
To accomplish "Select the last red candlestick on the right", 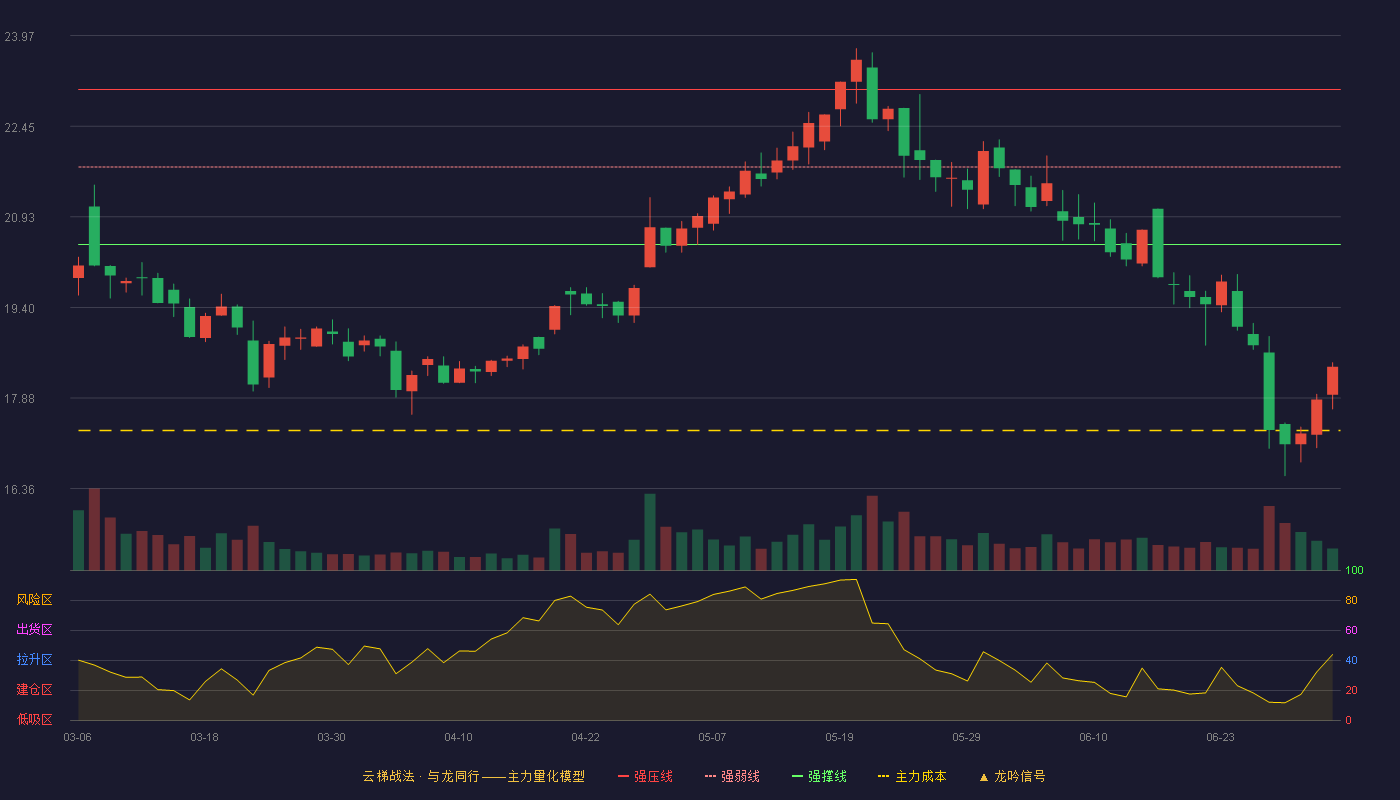I will pyautogui.click(x=1332, y=381).
